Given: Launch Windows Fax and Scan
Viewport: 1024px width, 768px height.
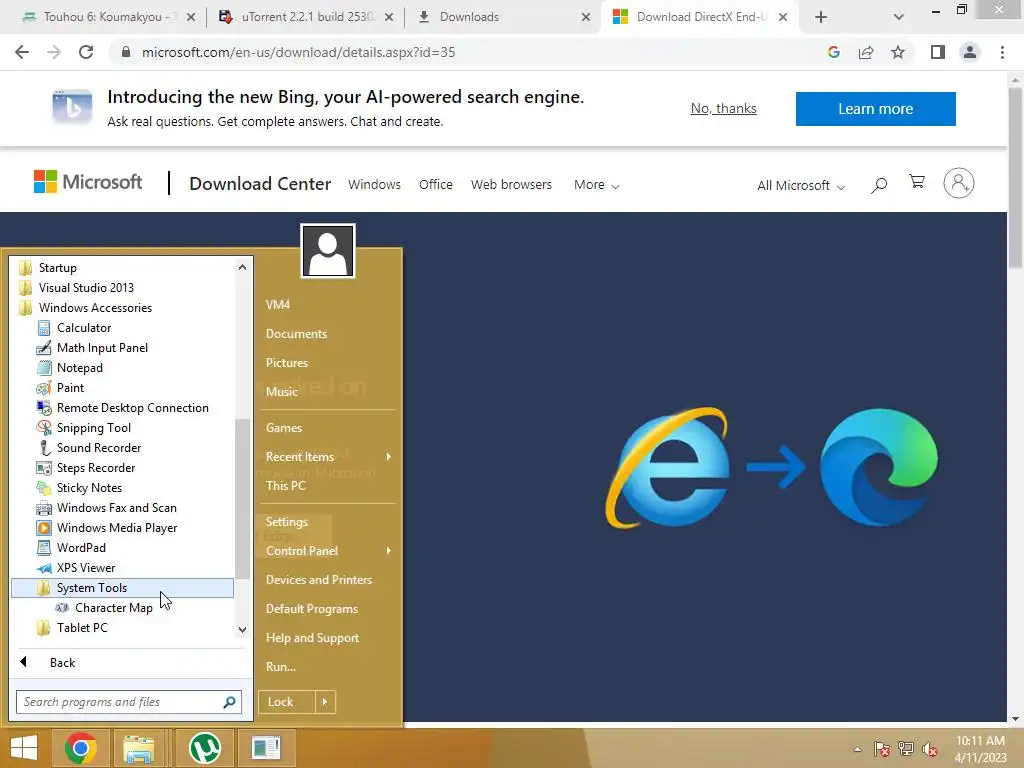Looking at the screenshot, I should [116, 508].
